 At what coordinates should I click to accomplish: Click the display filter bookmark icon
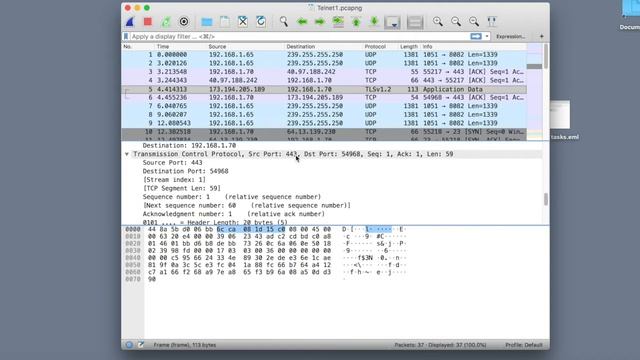click(126, 36)
